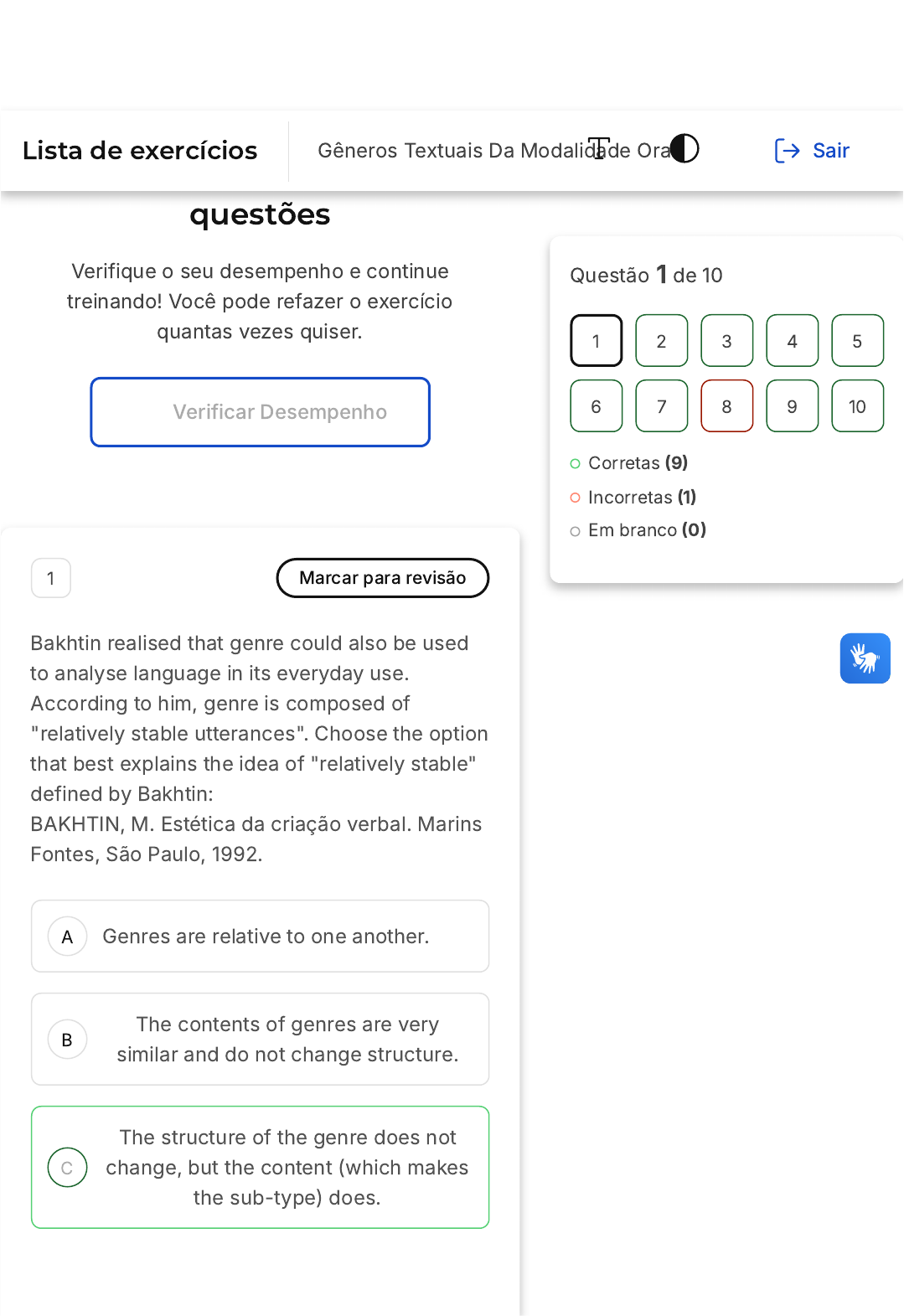Screen dimensions: 904x1316
Task: Click the Verificar Desempenho button
Action: (260, 412)
